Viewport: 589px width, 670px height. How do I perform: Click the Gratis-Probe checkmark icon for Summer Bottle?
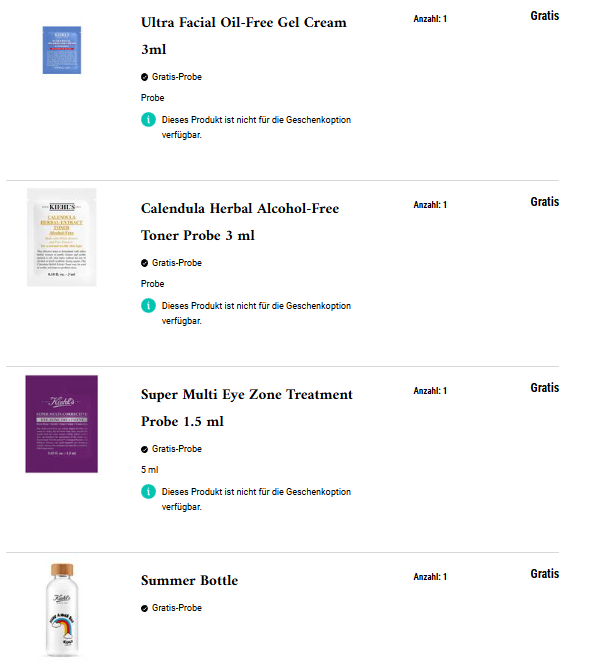coord(144,608)
